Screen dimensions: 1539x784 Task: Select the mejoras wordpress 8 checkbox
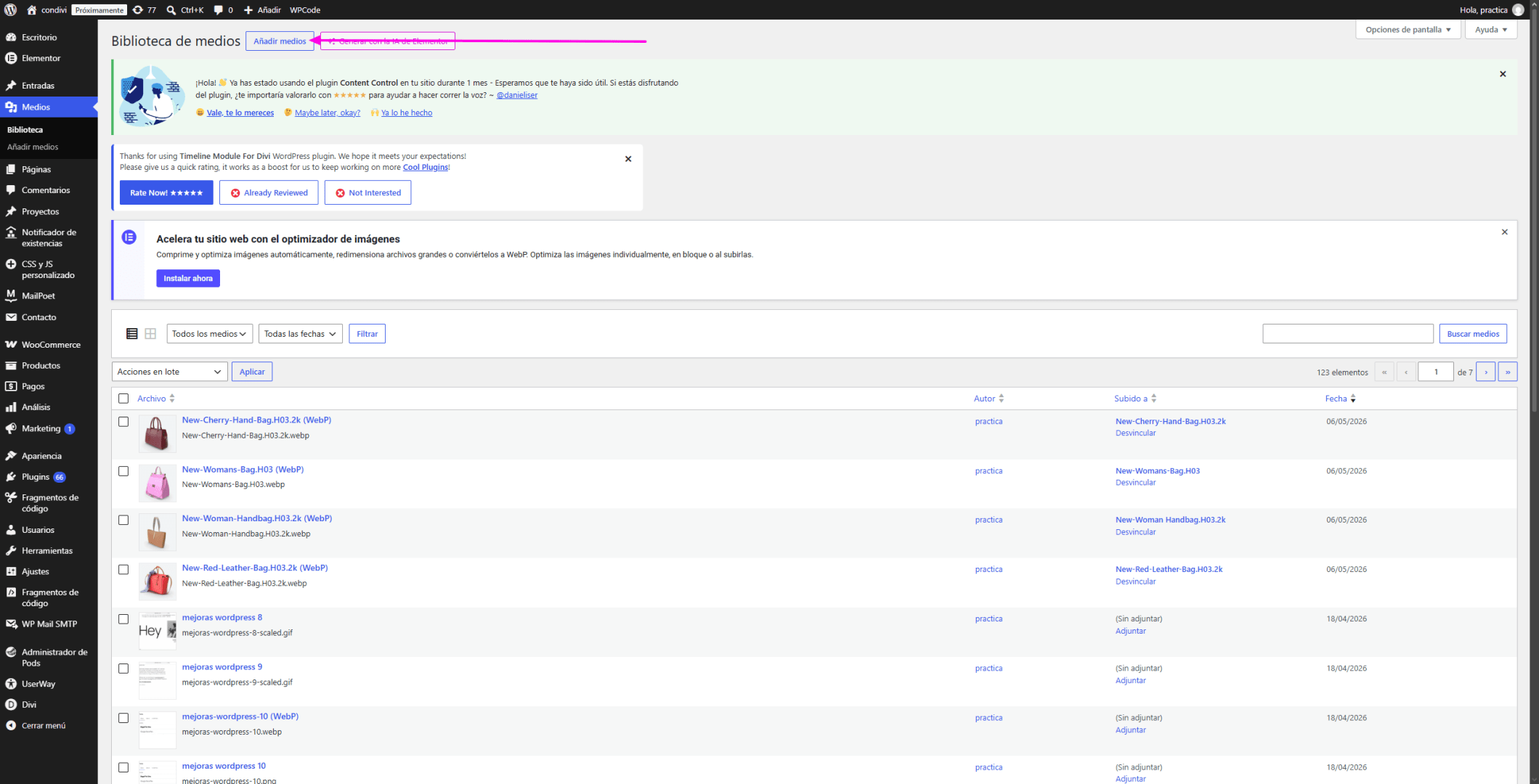click(123, 619)
